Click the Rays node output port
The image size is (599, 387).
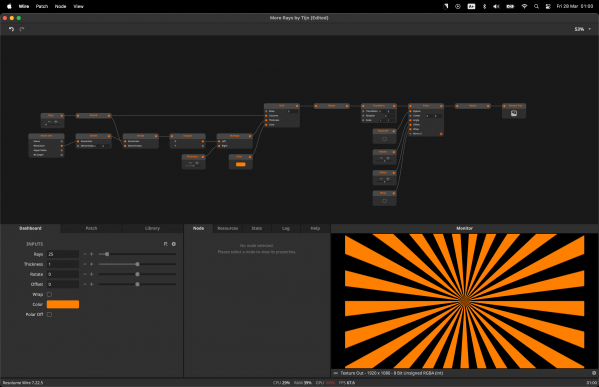click(x=62, y=115)
